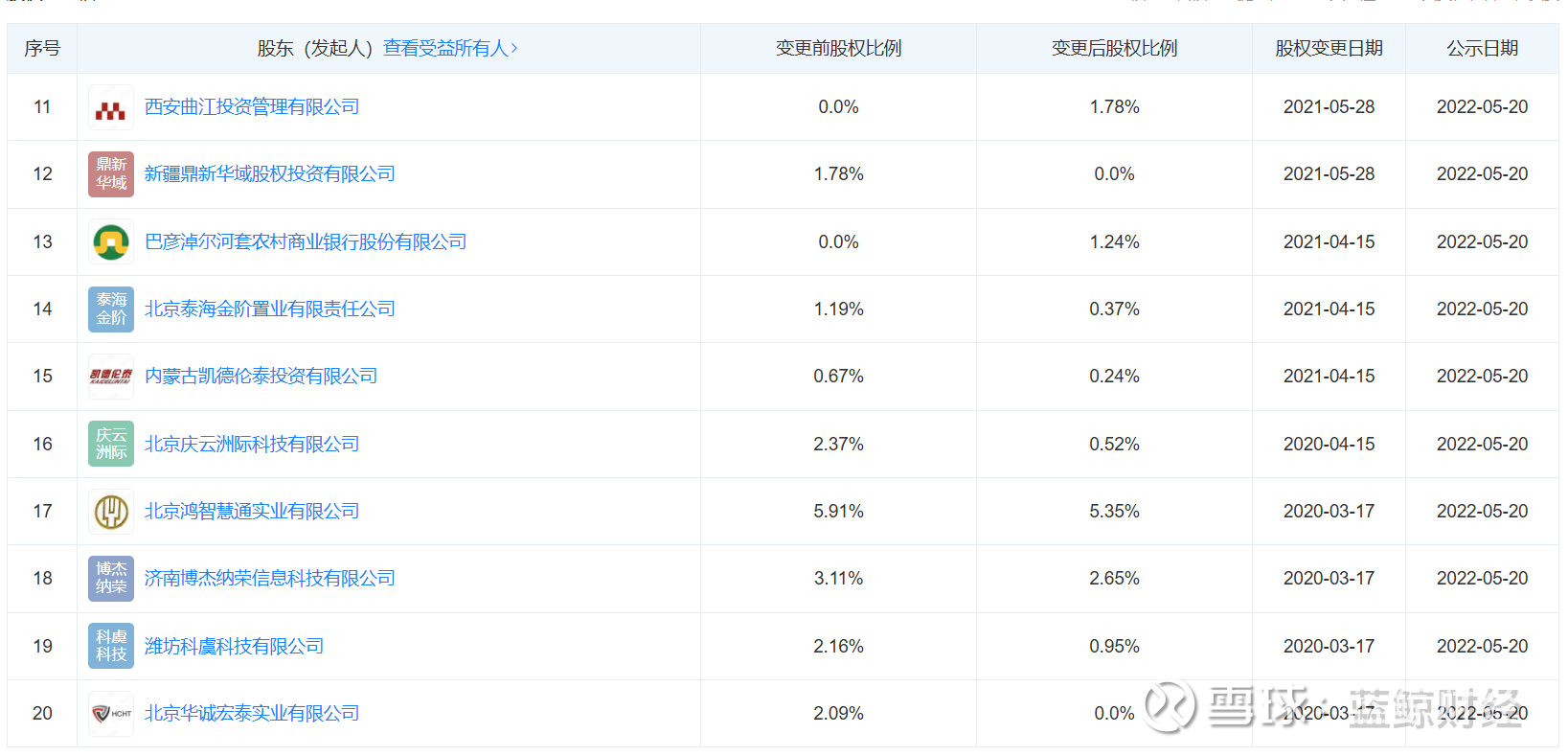The image size is (1568, 756).
Task: Click the 博杰纳荣 company logo icon
Action: (x=110, y=579)
